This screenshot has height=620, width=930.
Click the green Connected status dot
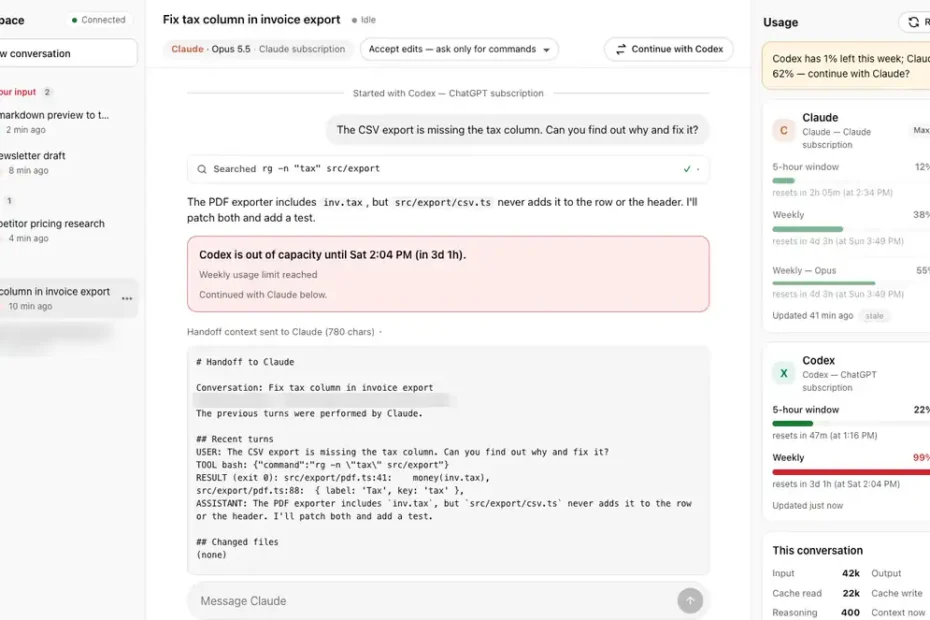coord(74,20)
